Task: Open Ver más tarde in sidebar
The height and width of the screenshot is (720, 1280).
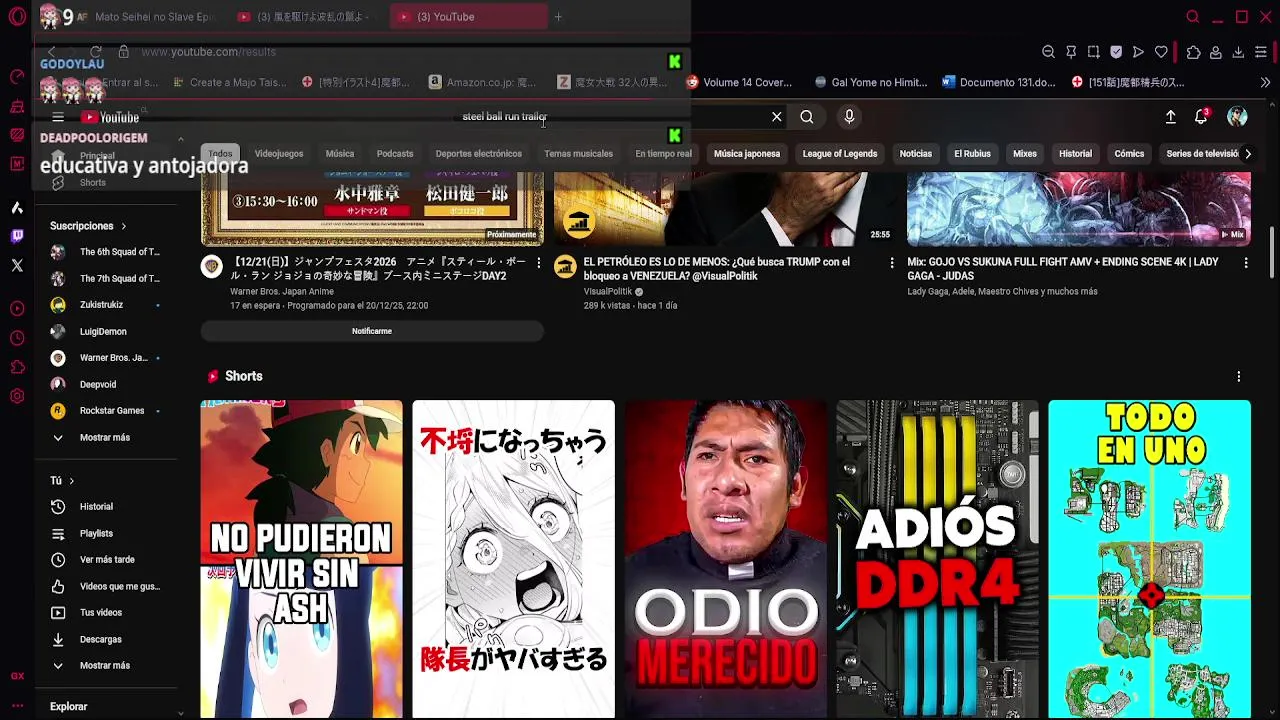Action: pyautogui.click(x=107, y=560)
